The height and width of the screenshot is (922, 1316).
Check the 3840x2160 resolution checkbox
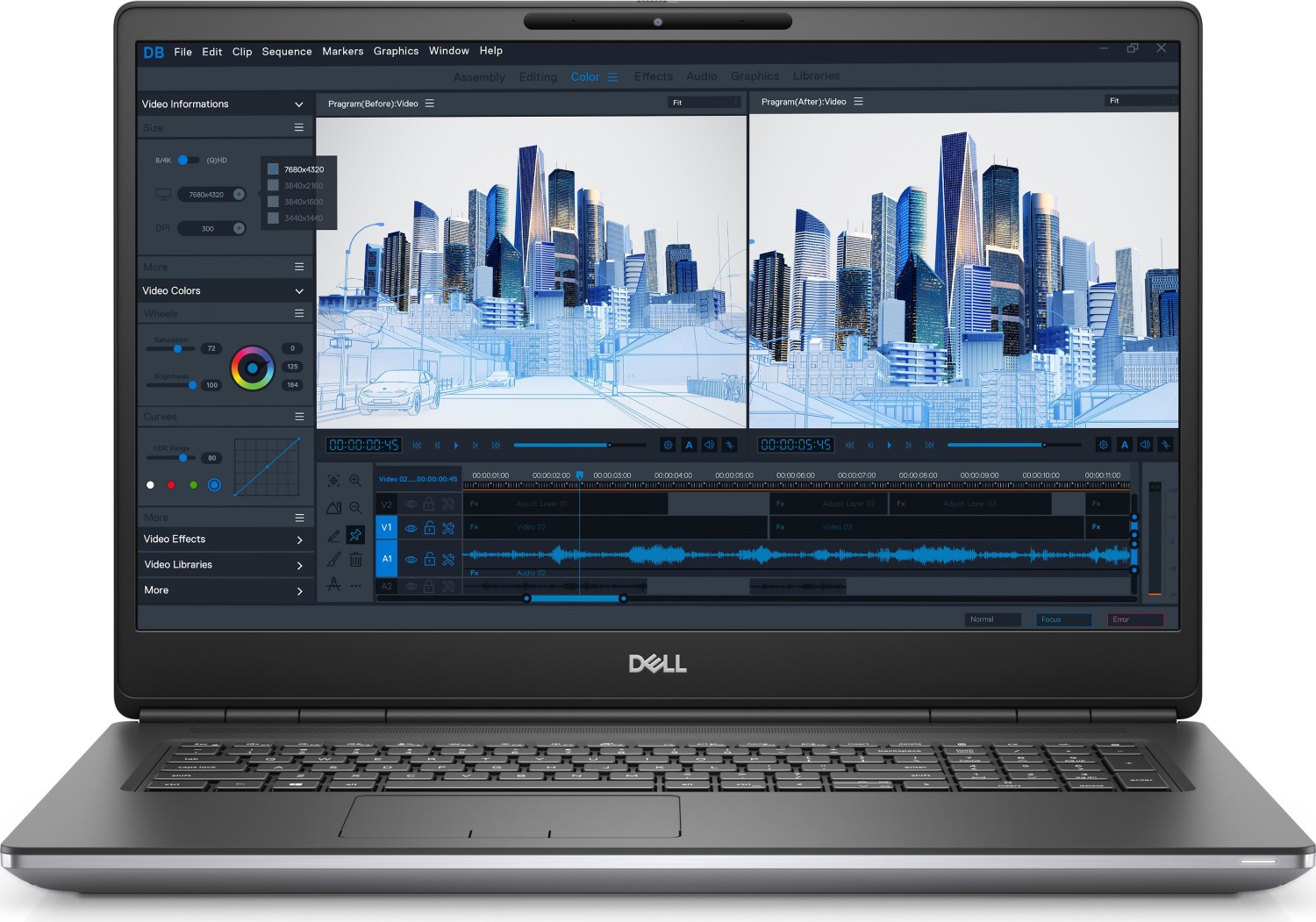pyautogui.click(x=271, y=185)
